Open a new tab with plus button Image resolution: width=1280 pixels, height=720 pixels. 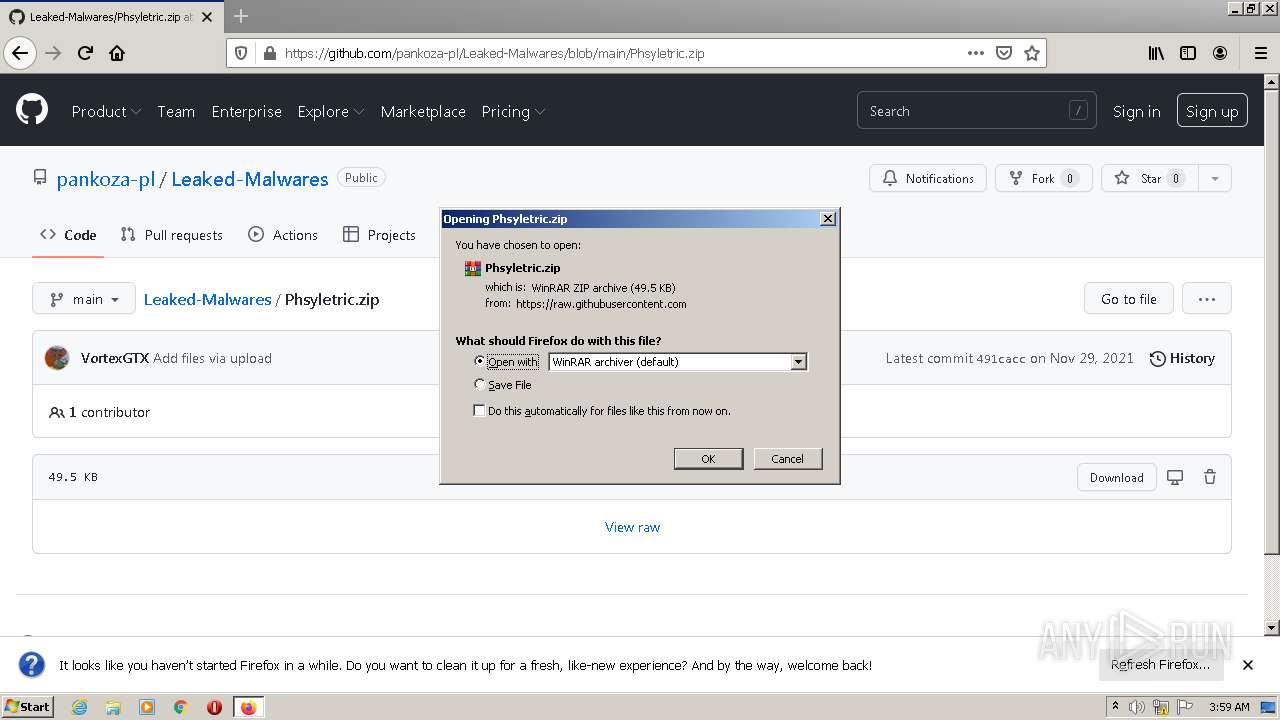pos(241,17)
